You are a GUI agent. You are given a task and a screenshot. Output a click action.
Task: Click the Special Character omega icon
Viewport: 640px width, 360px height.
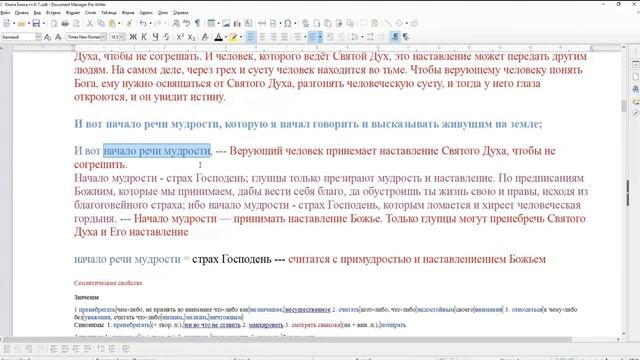coord(288,23)
